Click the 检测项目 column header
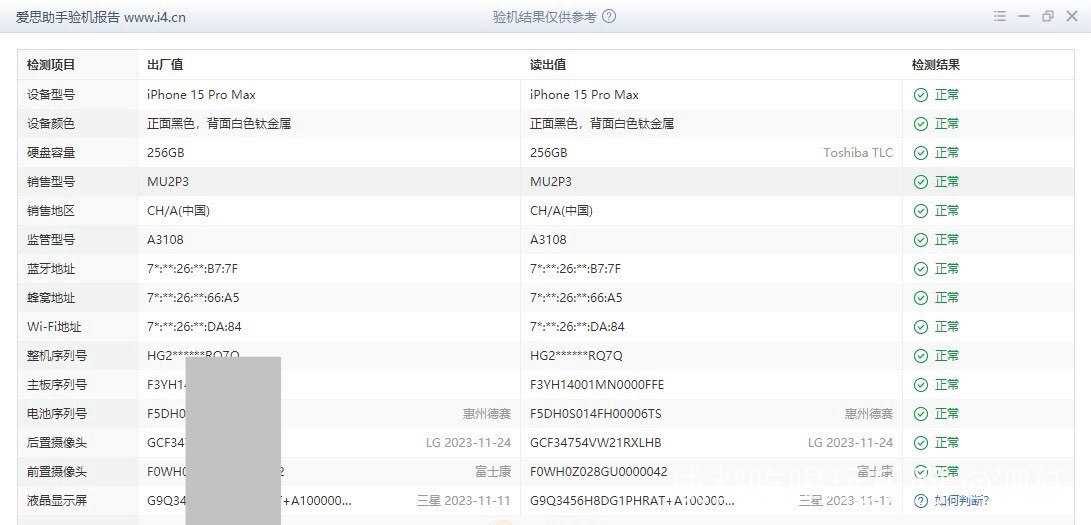 point(51,65)
